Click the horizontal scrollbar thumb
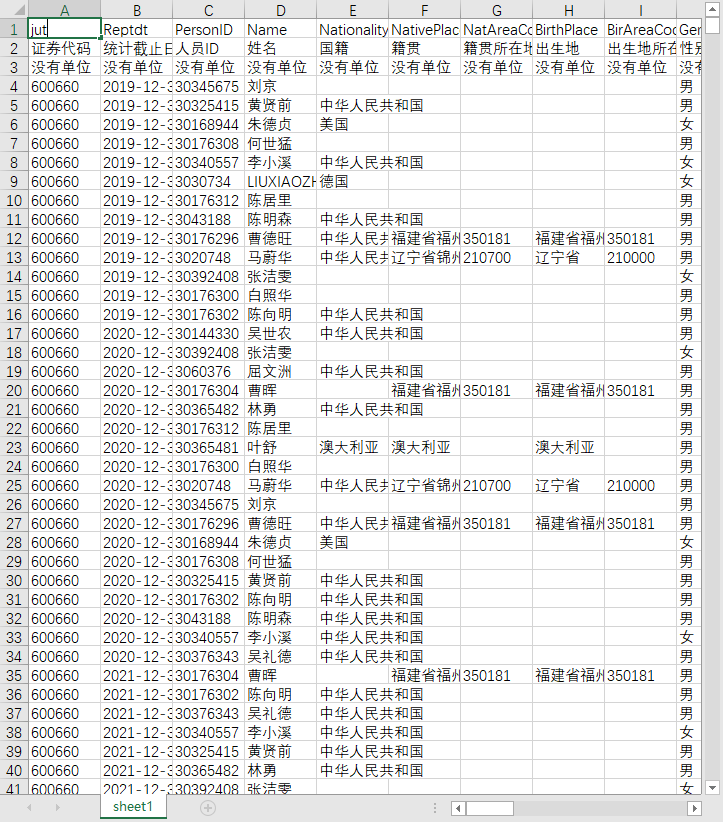The image size is (723, 822). [x=490, y=808]
